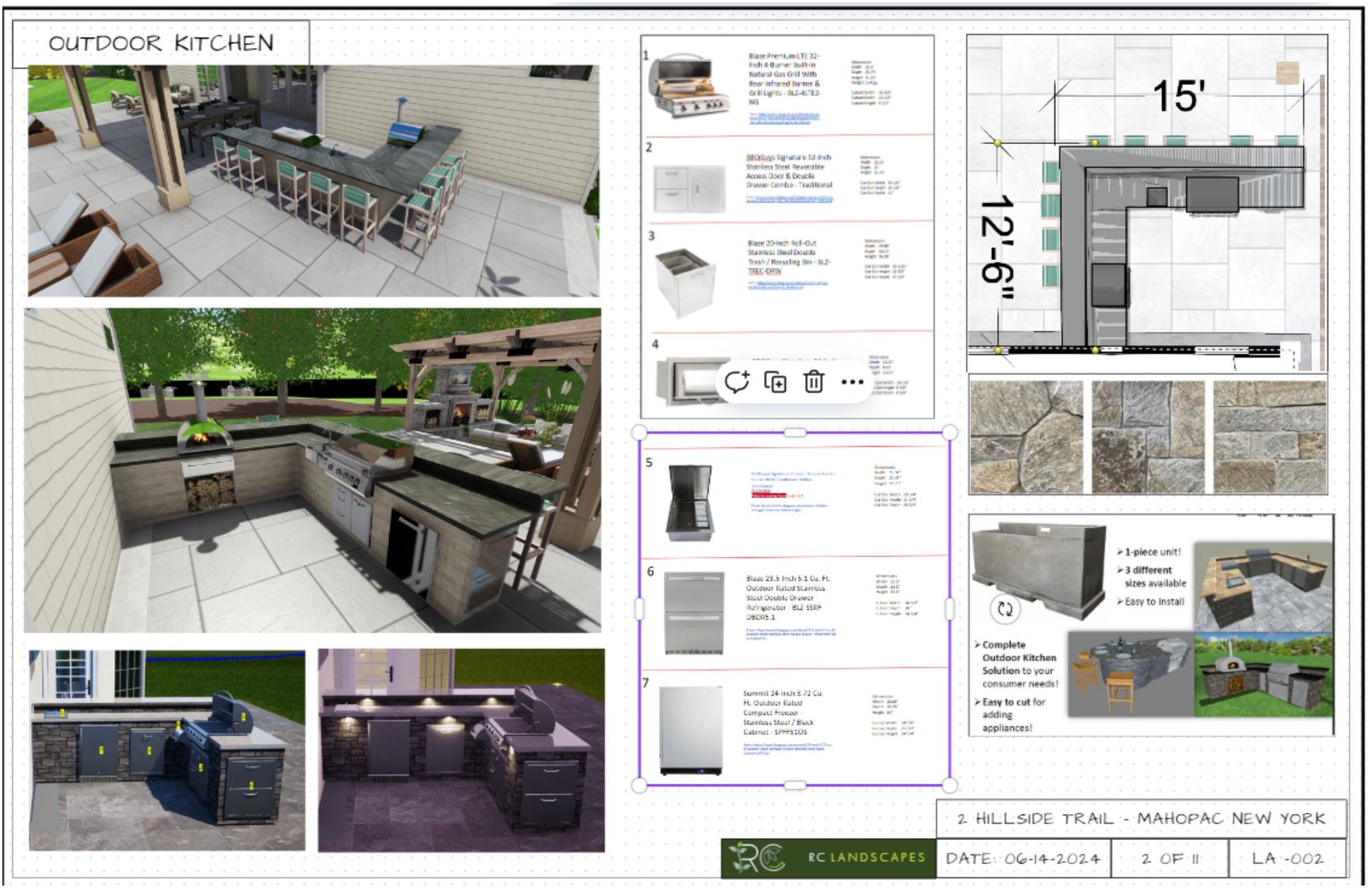Open the three-dots more options menu
The width and height of the screenshot is (1372, 888).
click(852, 382)
